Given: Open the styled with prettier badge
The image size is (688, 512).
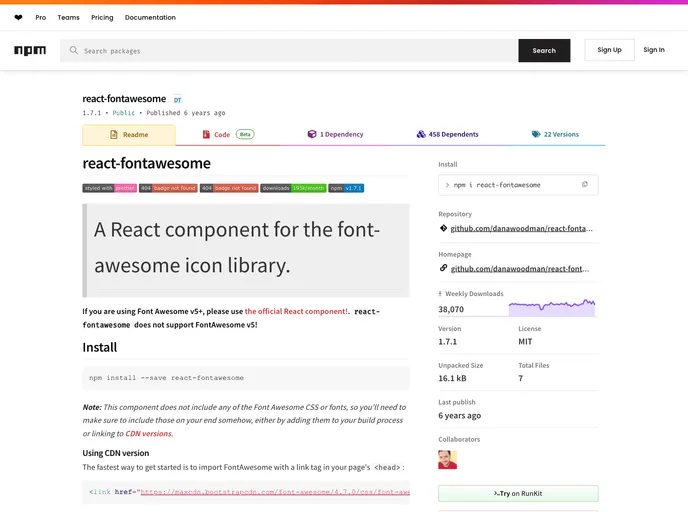Looking at the screenshot, I should (x=110, y=188).
